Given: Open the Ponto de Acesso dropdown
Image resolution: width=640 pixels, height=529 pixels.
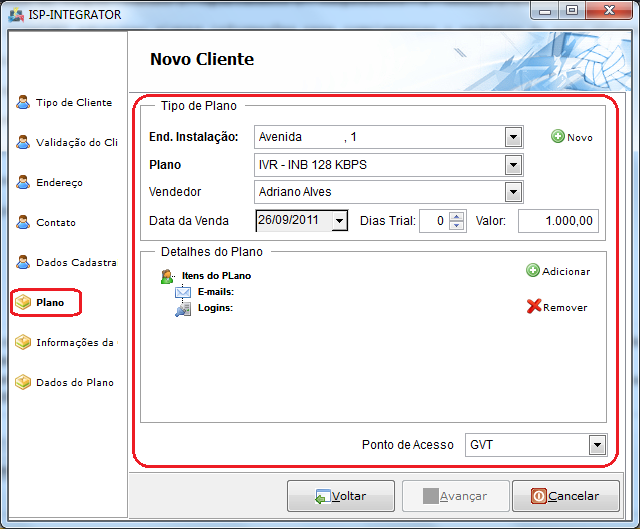Looking at the screenshot, I should pos(597,445).
